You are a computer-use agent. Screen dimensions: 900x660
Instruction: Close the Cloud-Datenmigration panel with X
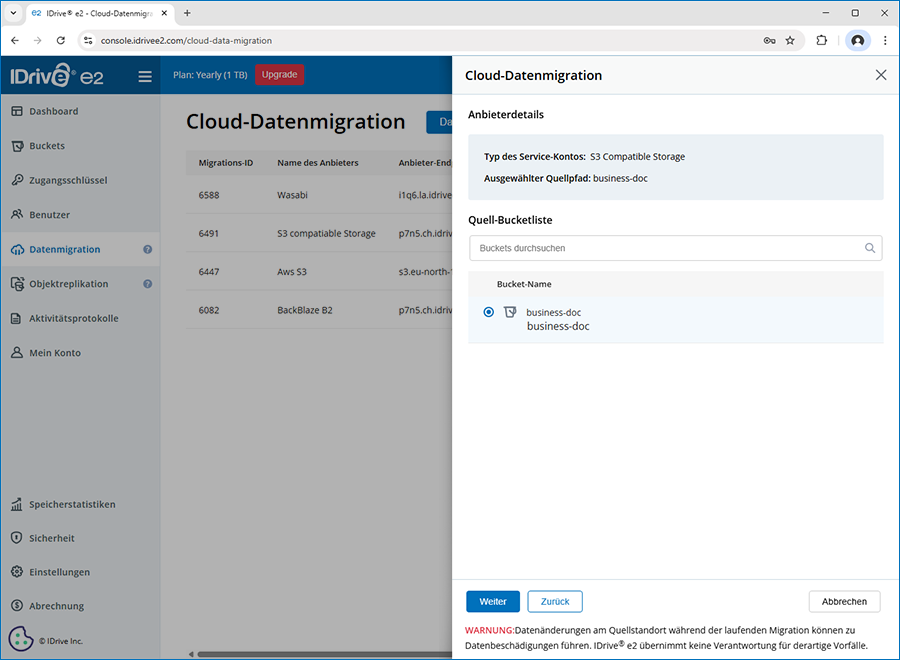coord(880,75)
